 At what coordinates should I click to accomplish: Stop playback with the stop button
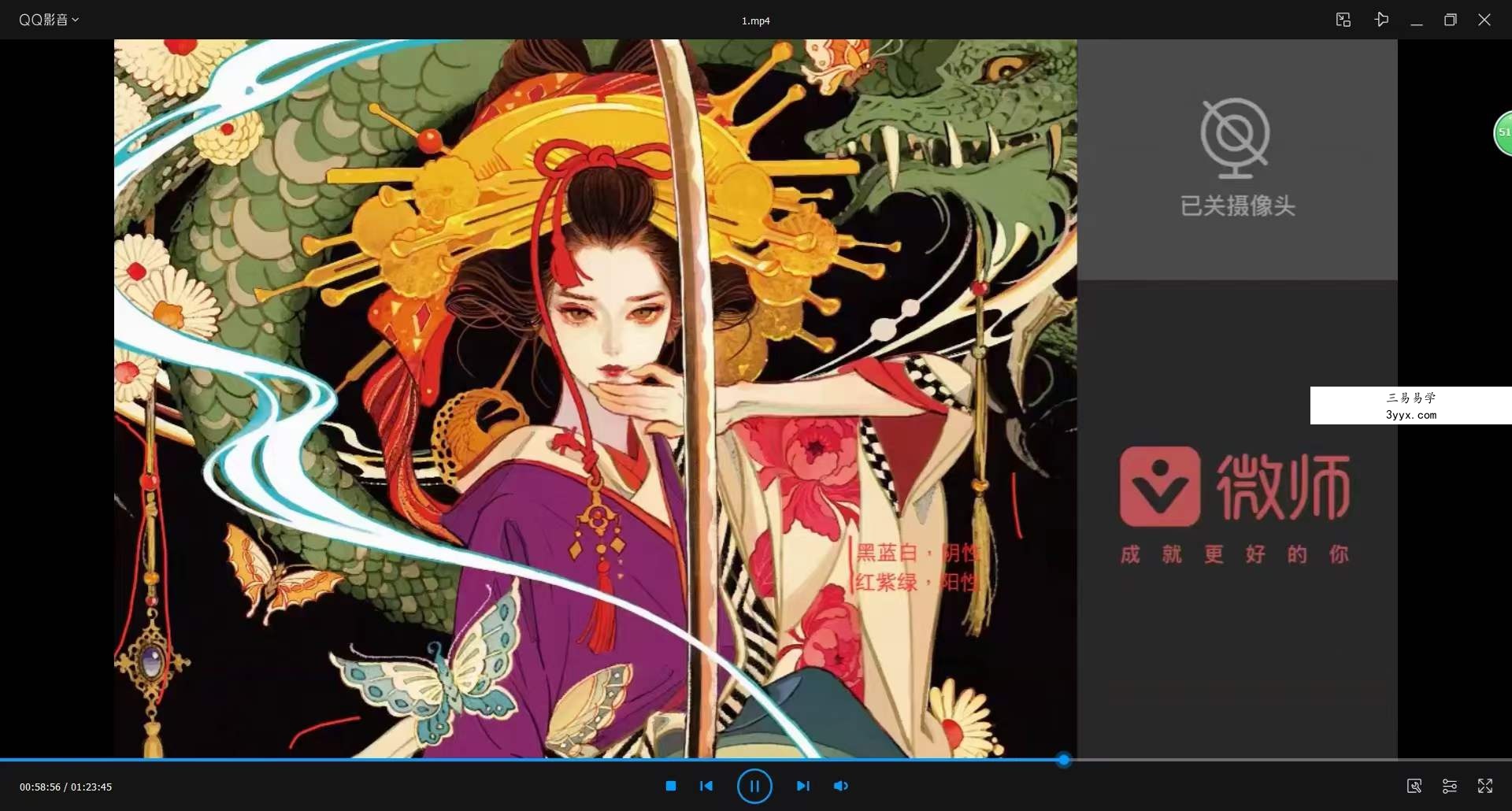[671, 786]
